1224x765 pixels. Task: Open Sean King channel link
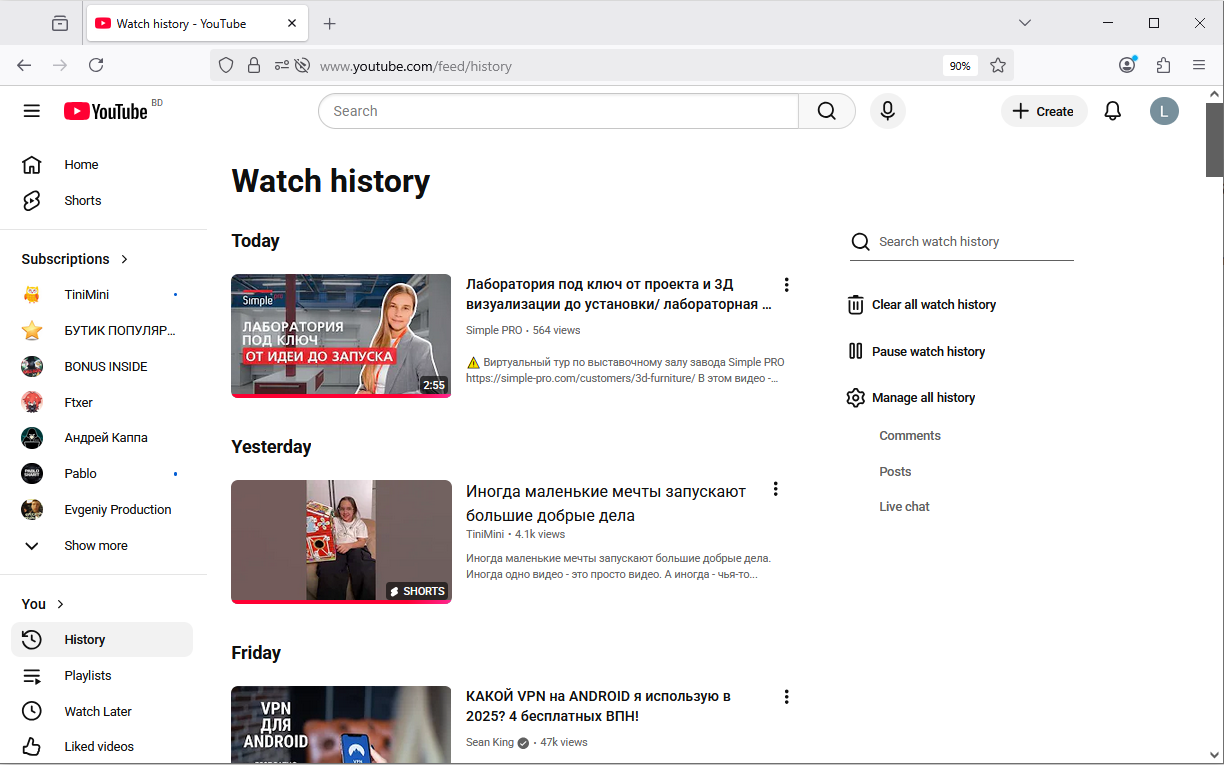pyautogui.click(x=490, y=743)
